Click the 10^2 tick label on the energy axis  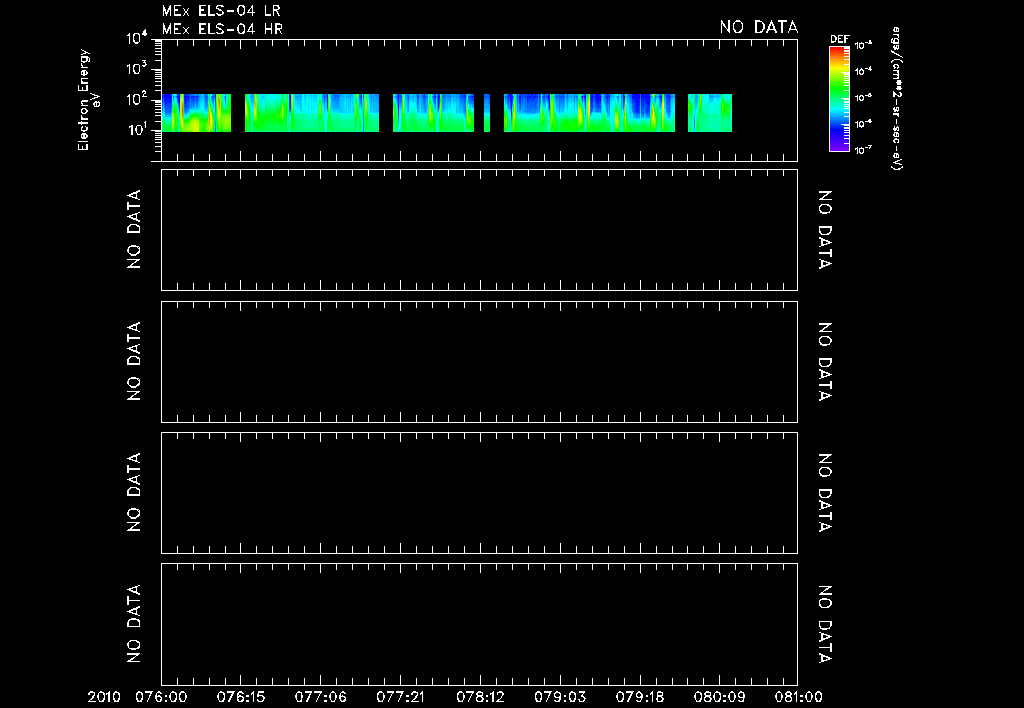(x=137, y=99)
